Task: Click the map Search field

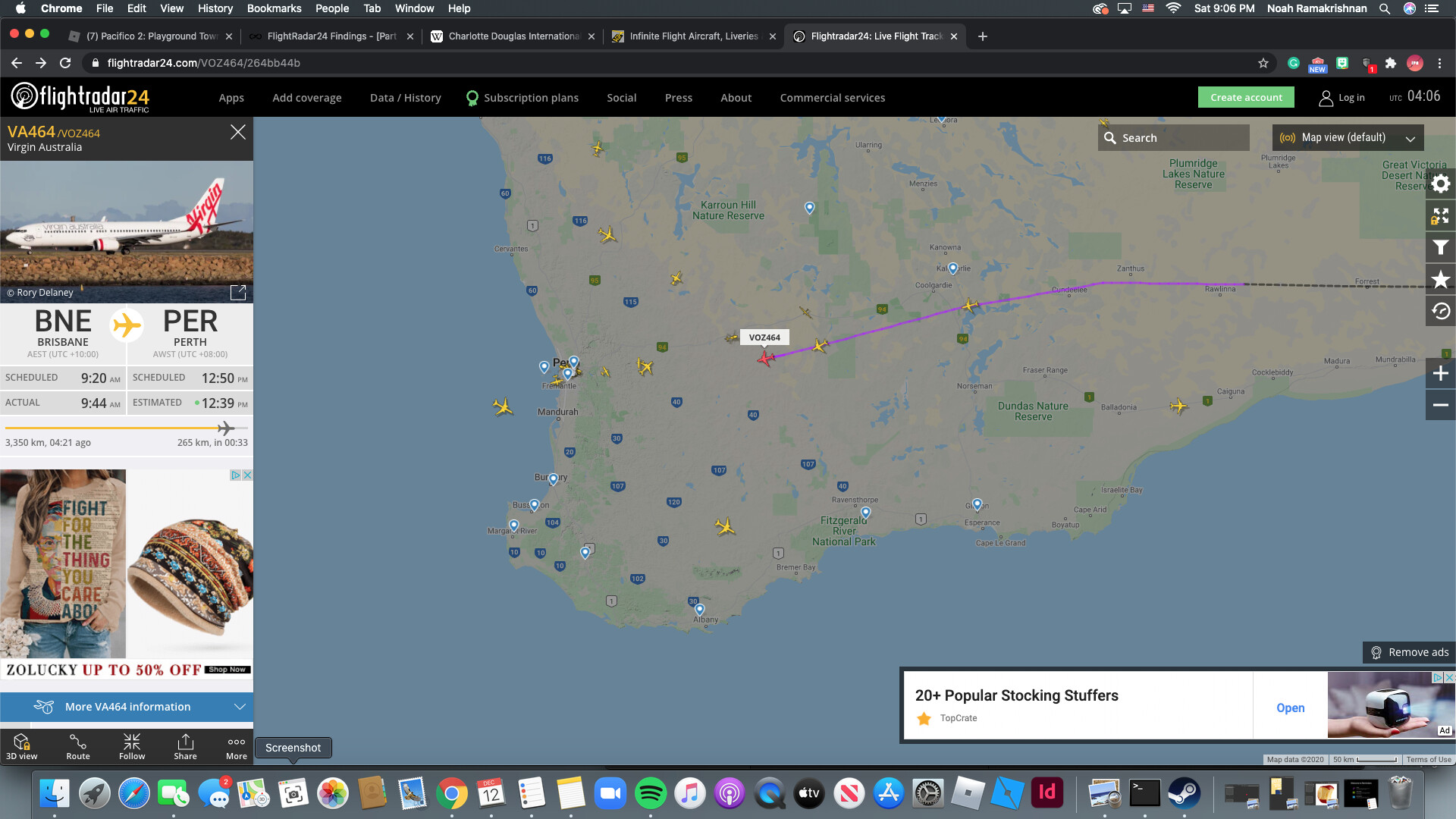Action: click(1173, 138)
